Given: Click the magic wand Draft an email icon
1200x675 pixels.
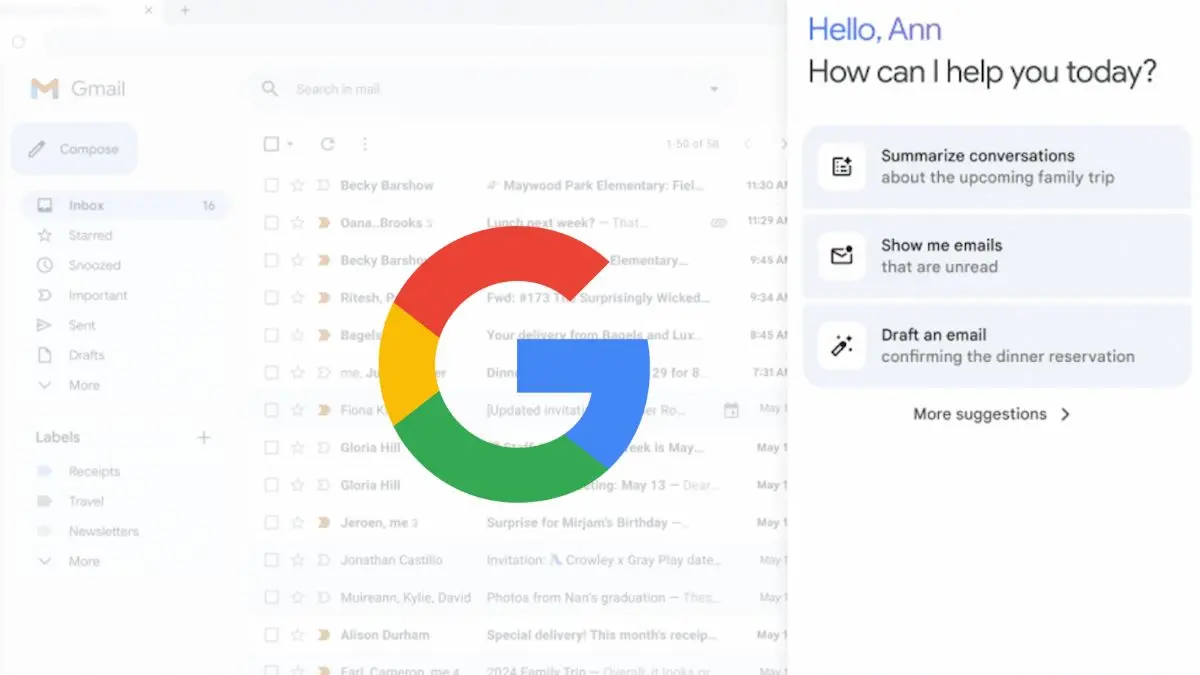Looking at the screenshot, I should tap(842, 346).
